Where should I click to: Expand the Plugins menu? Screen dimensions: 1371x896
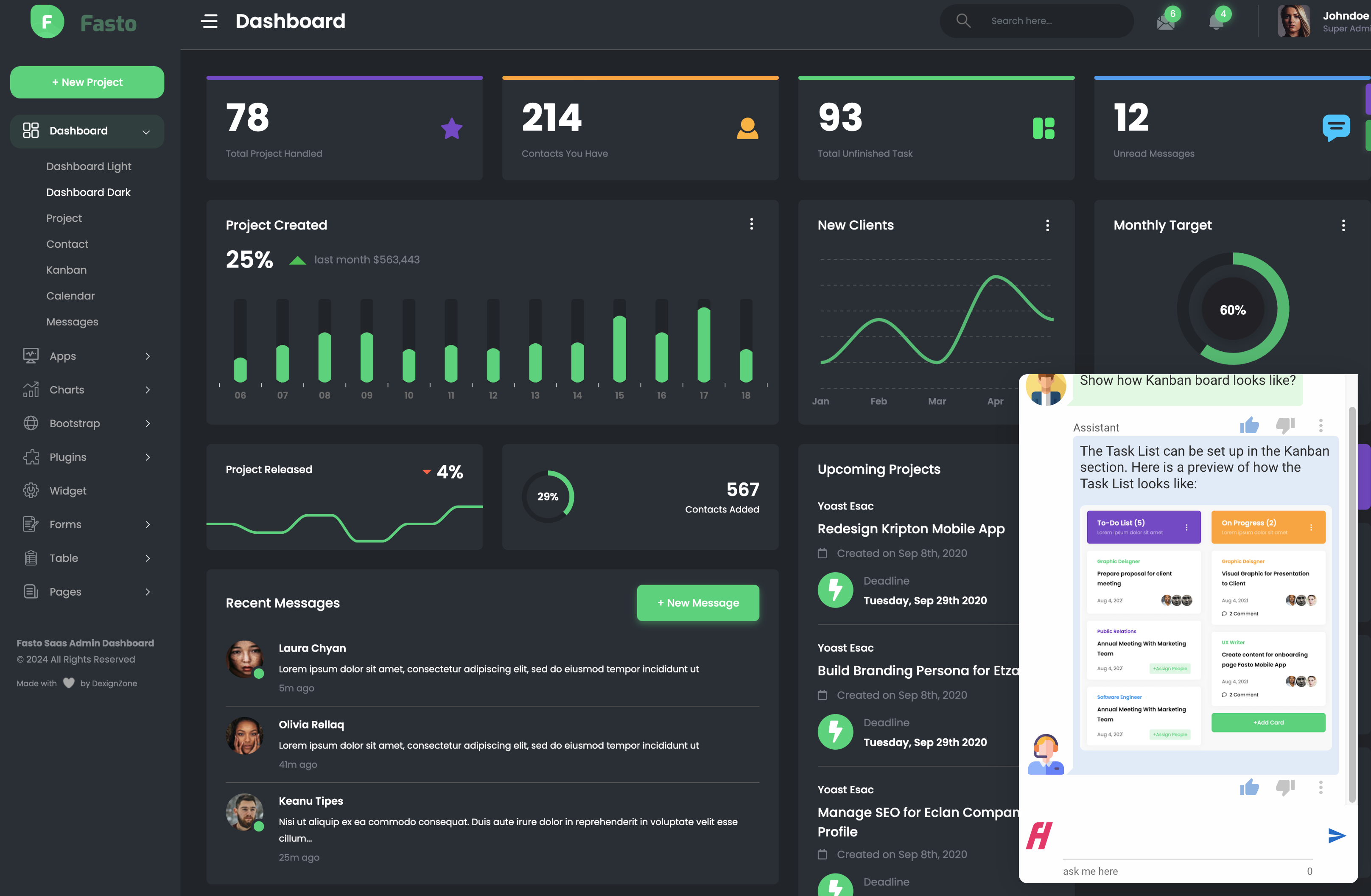coord(87,457)
